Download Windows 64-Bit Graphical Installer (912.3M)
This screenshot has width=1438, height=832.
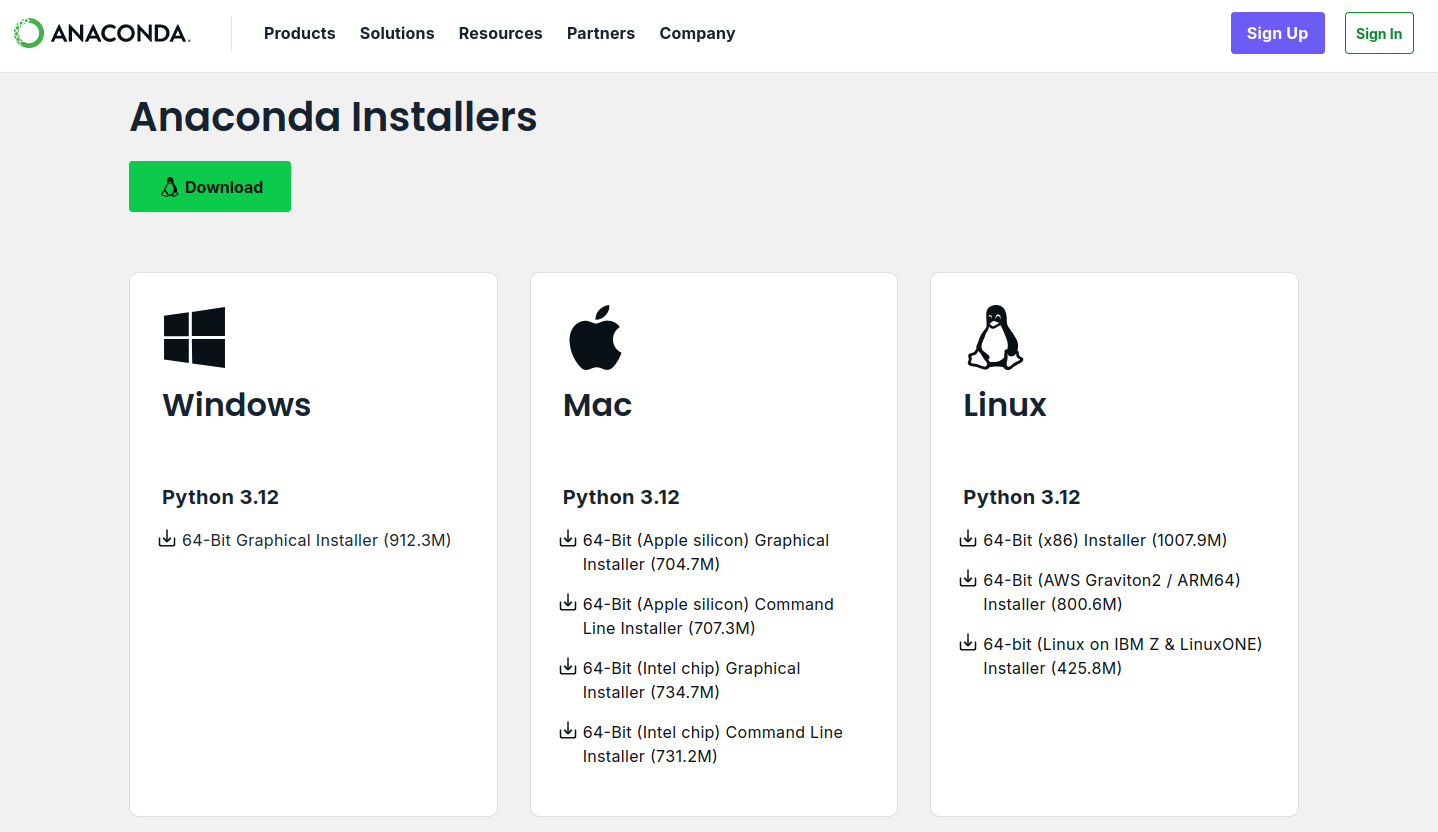pos(316,540)
